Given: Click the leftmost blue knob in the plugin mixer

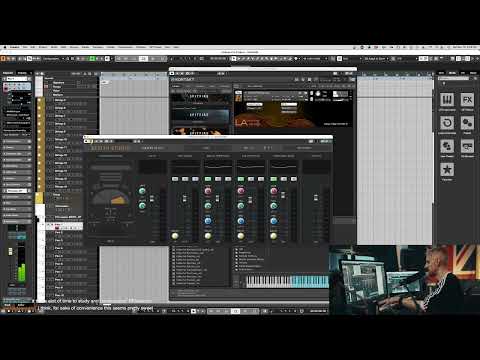Looking at the screenshot, I should pos(208,221).
